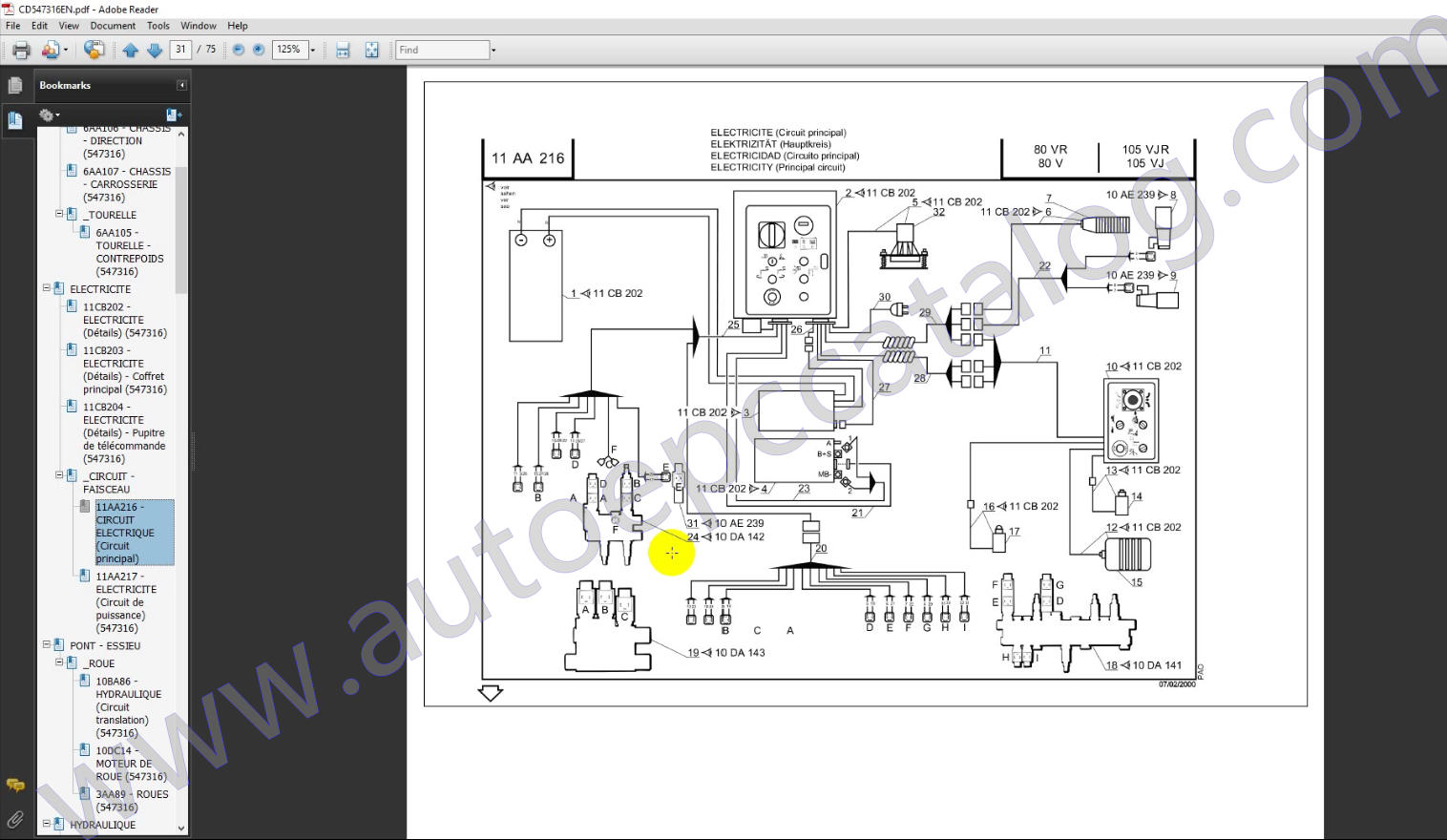The image size is (1447, 840).
Task: Click the Zoom Out minus button
Action: click(x=237, y=50)
